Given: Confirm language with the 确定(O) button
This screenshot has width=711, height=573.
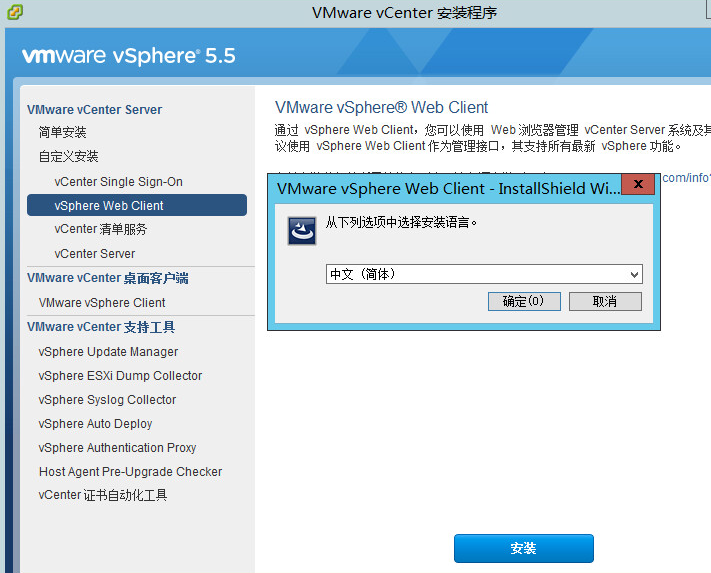Looking at the screenshot, I should point(524,301).
